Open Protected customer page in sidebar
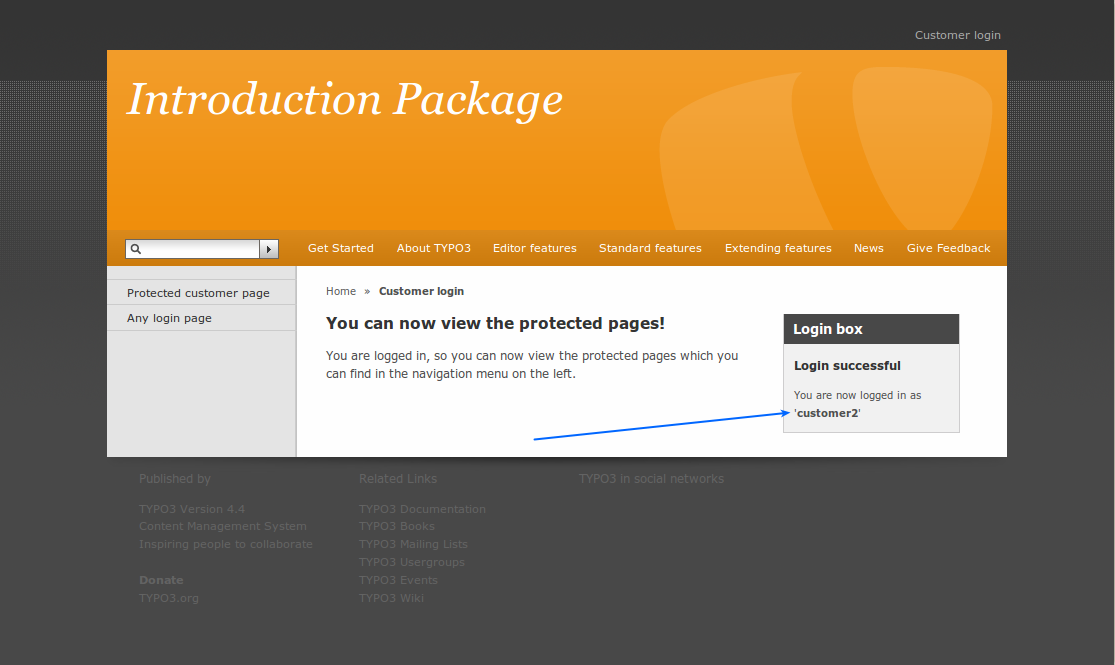 [x=198, y=293]
